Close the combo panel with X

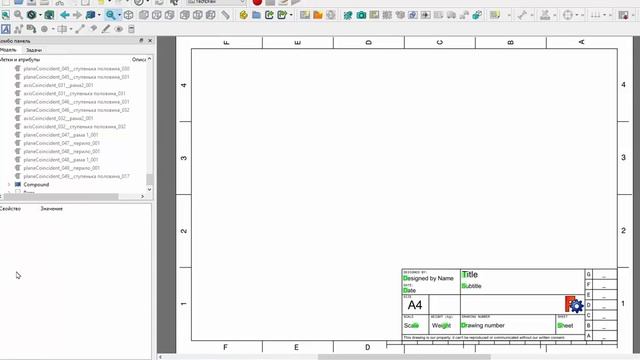coord(150,40)
